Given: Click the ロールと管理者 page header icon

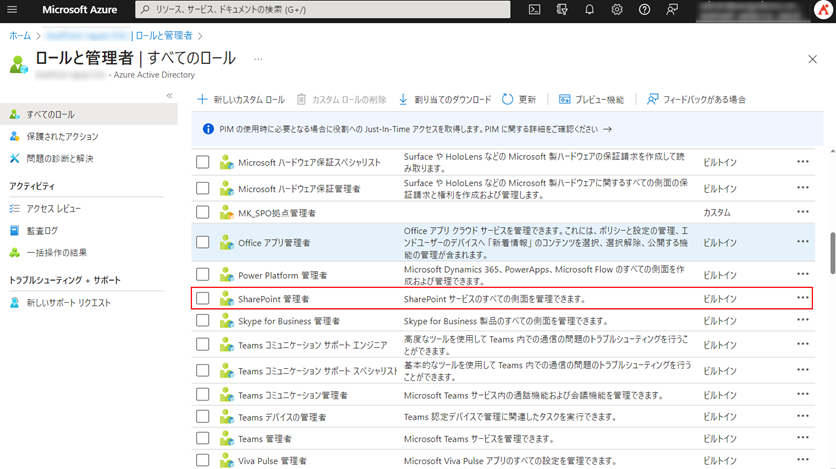Looking at the screenshot, I should point(19,64).
